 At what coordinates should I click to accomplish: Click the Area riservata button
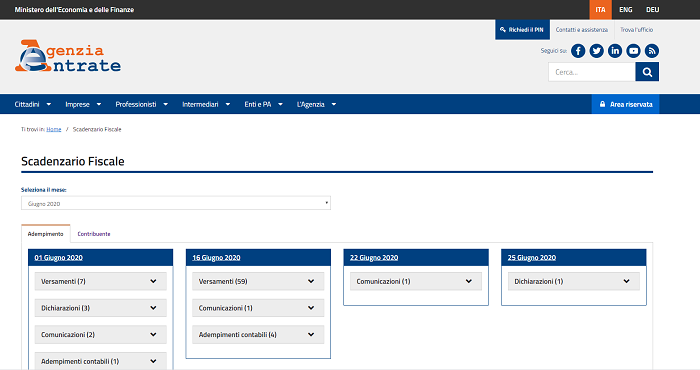[x=625, y=104]
